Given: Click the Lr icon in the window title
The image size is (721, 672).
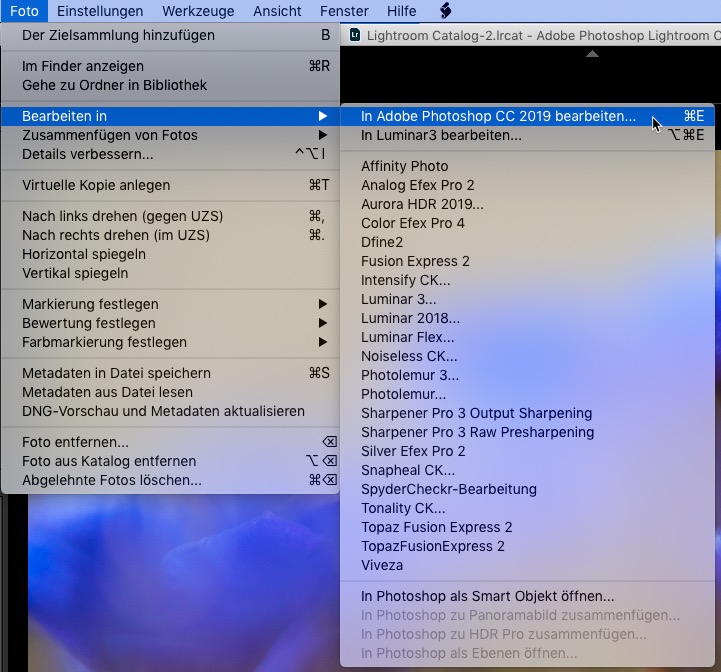Looking at the screenshot, I should coord(354,35).
